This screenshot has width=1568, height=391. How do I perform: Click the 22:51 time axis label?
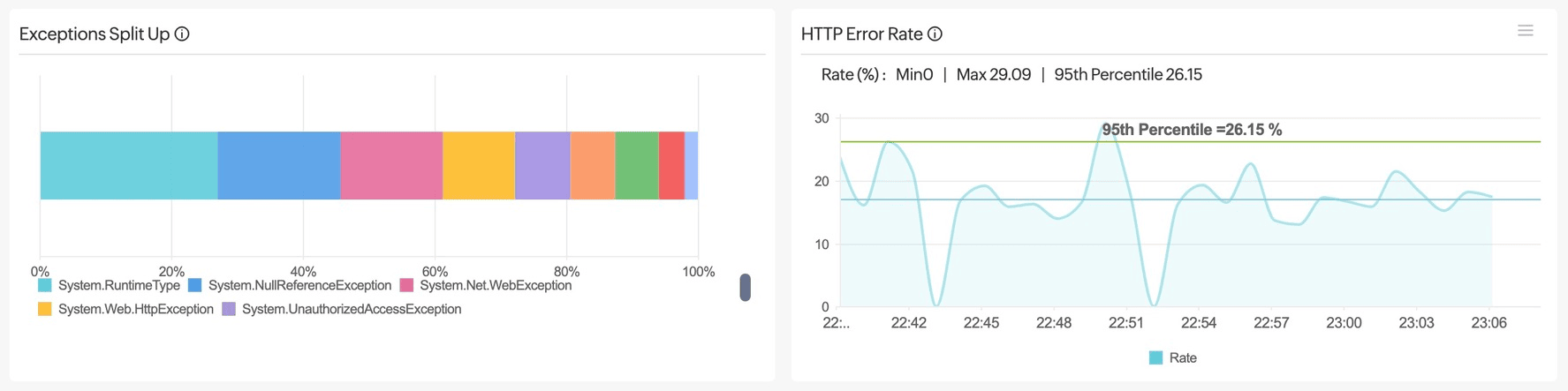point(1125,323)
